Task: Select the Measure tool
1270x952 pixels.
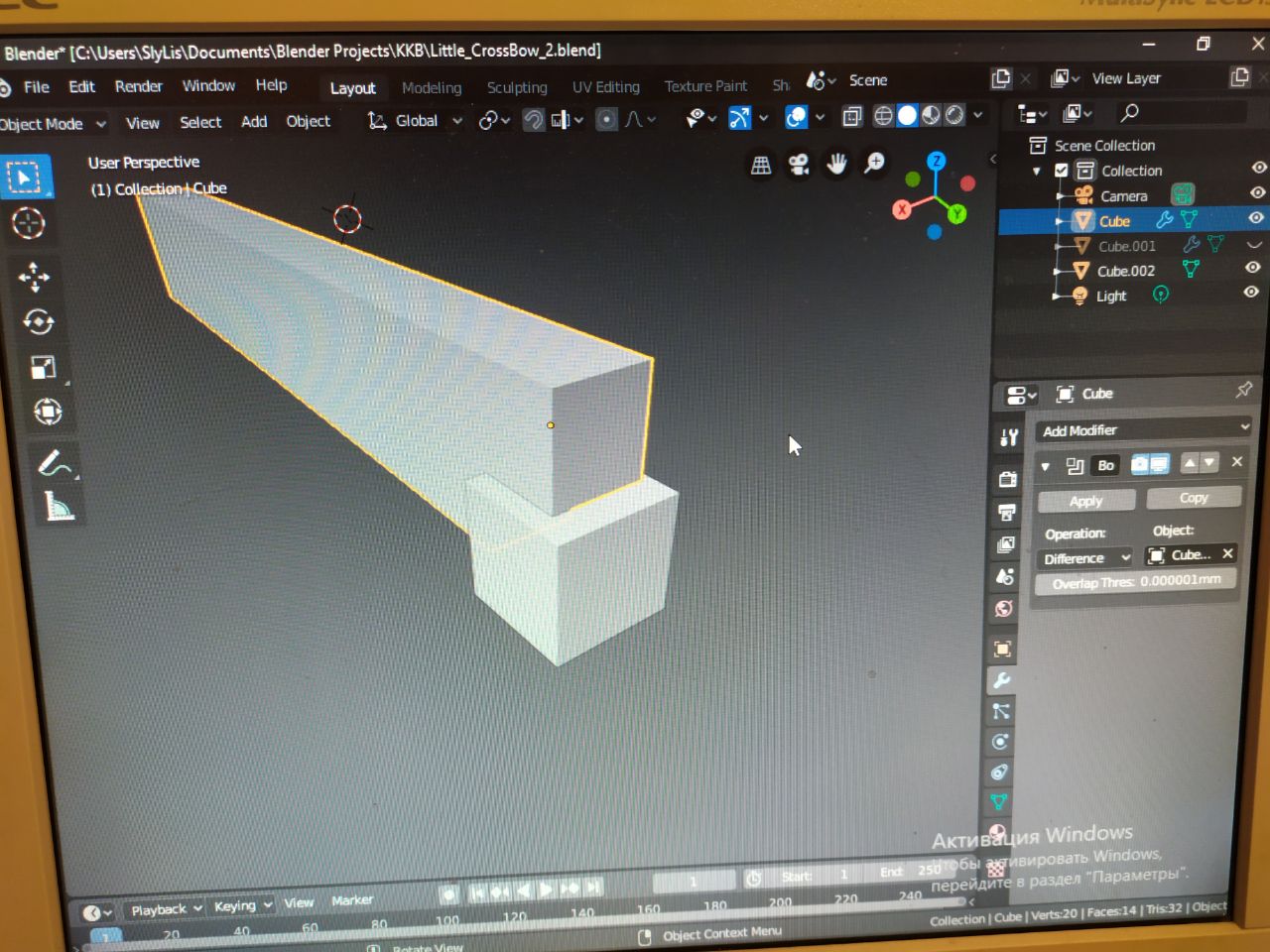Action: coord(59,507)
